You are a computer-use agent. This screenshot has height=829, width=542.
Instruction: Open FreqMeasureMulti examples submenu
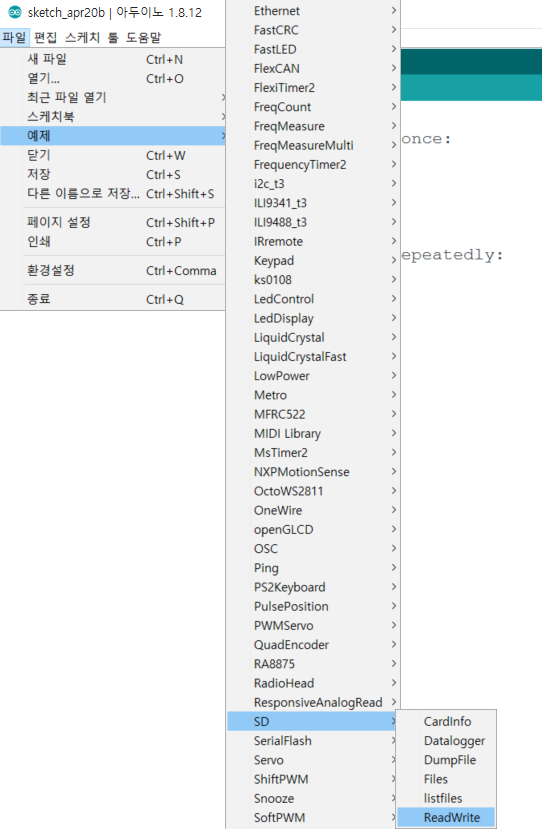313,145
